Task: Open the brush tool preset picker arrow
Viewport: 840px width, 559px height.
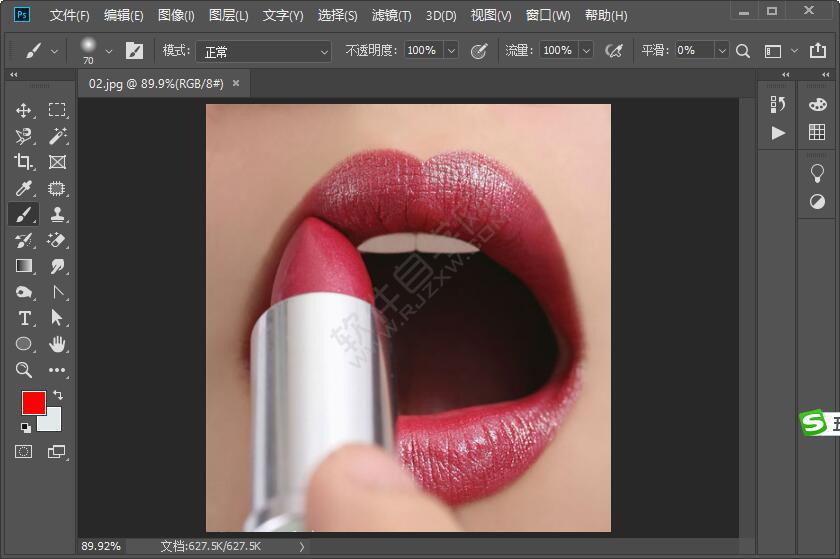Action: click(54, 52)
